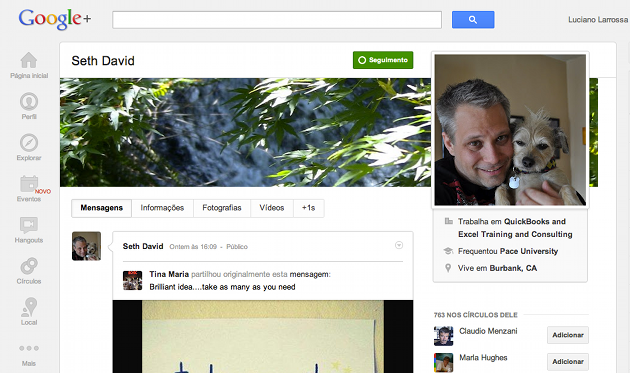Click Adicionar next to Claudio Menzani
Viewport: 630px width, 373px height.
(x=568, y=335)
